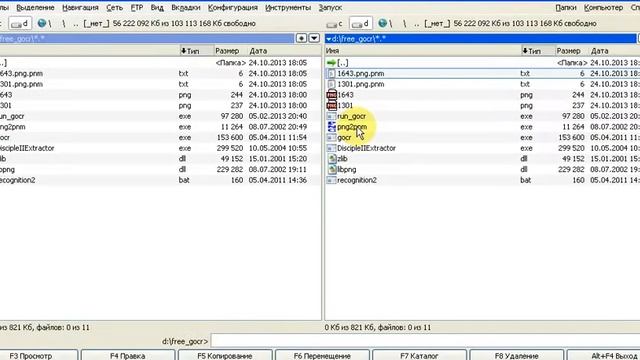
Task: Click the Alt+F4 Выход button
Action: [604, 355]
